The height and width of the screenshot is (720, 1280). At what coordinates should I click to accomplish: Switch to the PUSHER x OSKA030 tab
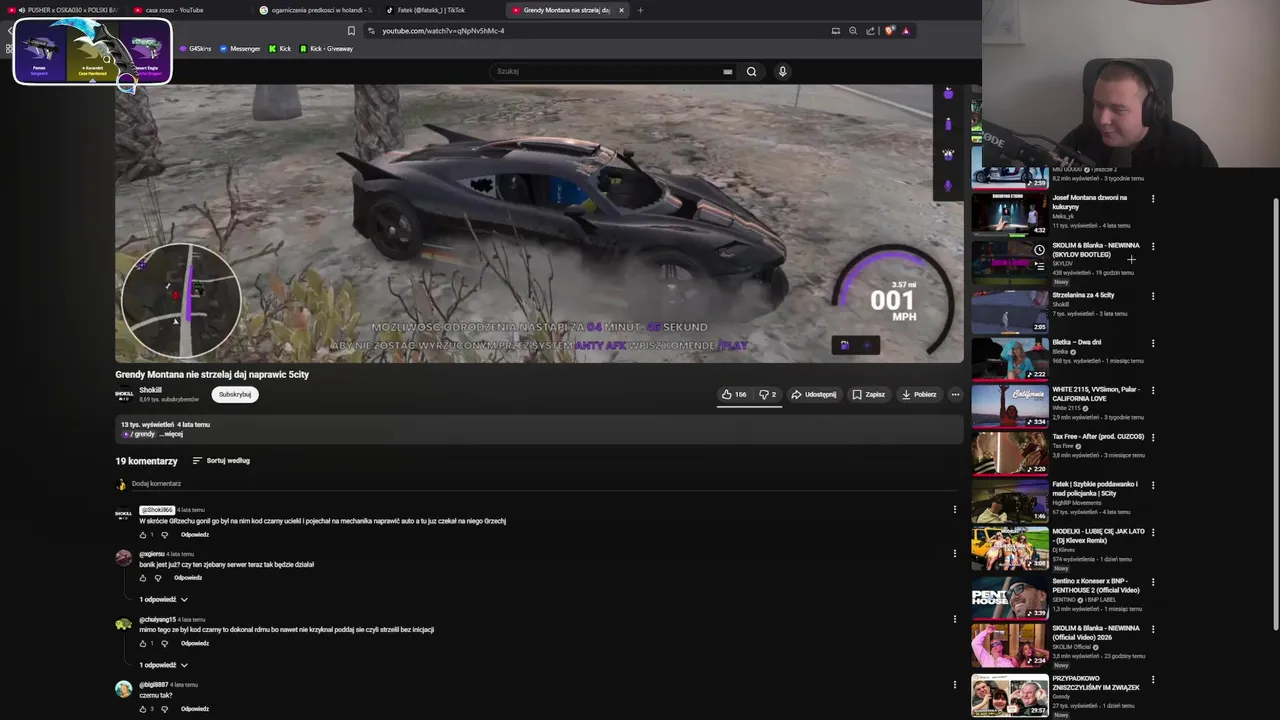click(66, 10)
